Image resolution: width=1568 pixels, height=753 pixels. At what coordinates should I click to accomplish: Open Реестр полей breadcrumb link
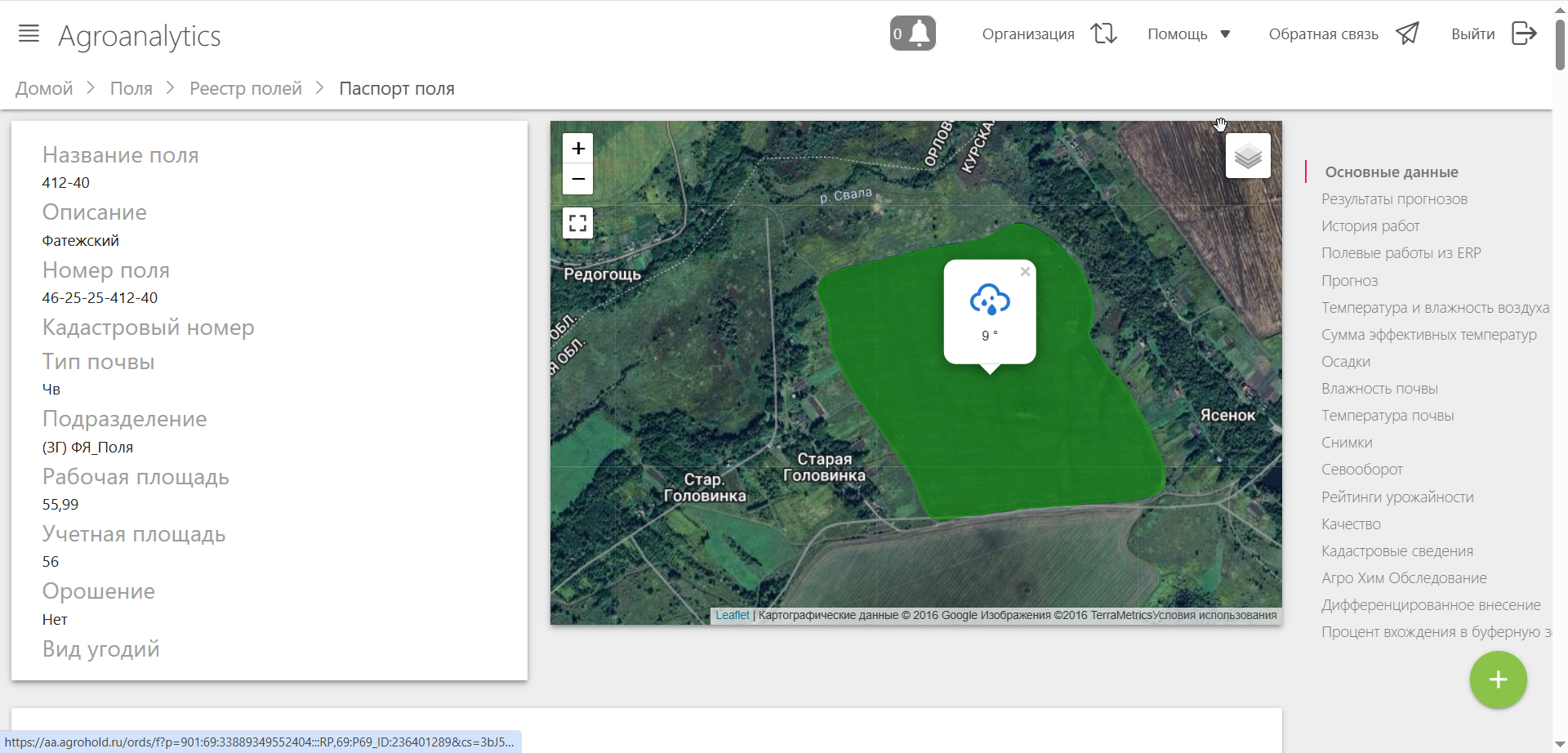tap(246, 88)
